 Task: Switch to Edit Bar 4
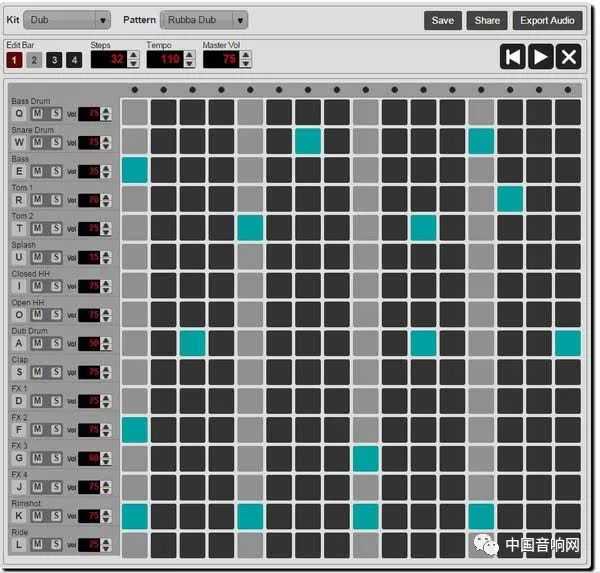coord(74,61)
